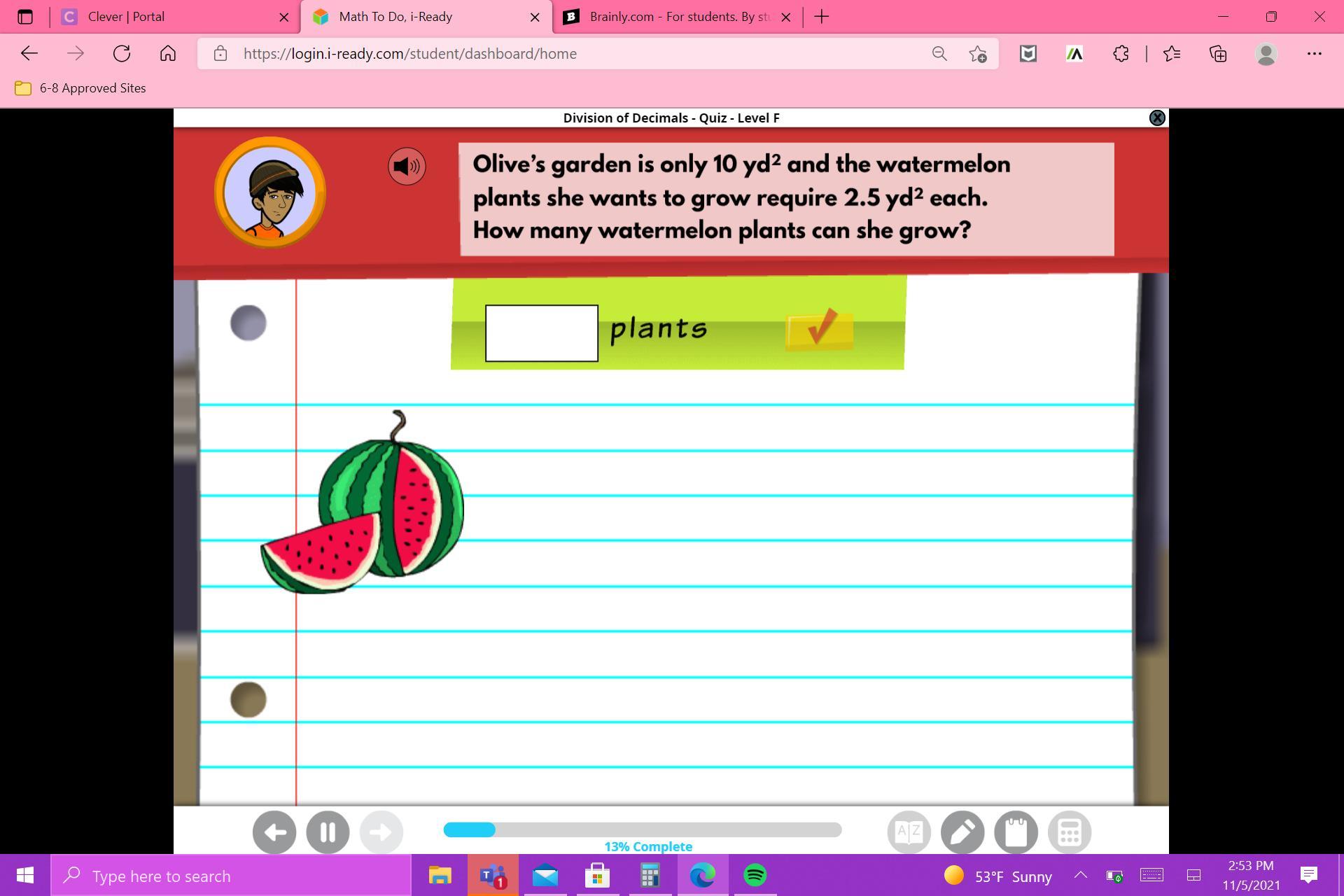Play the question audio speaker icon

coord(407,167)
